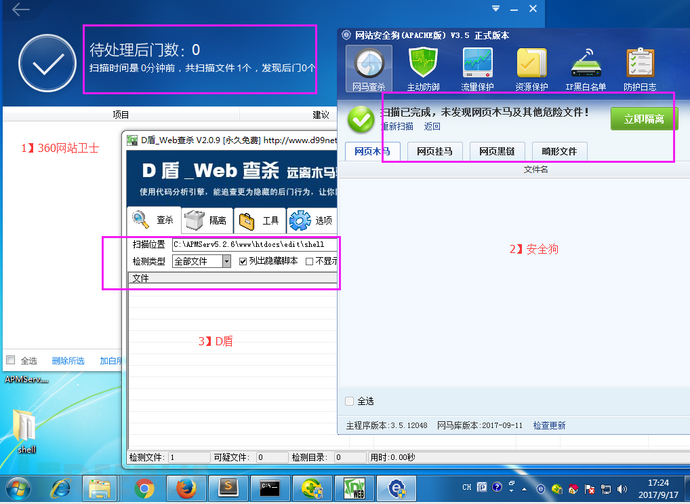
Task: Toggle the 不显示 checkbox in D盾
Action: tap(309, 261)
